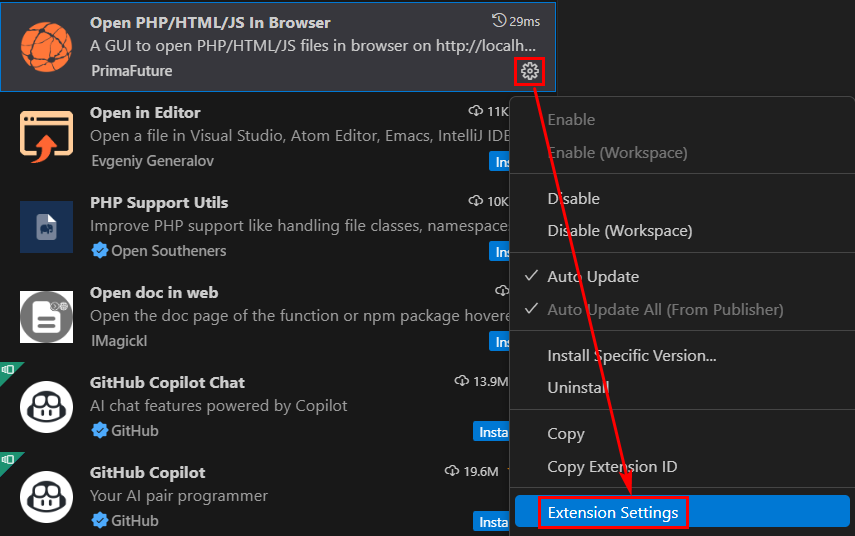Click the PHP Support Utils title

click(159, 202)
